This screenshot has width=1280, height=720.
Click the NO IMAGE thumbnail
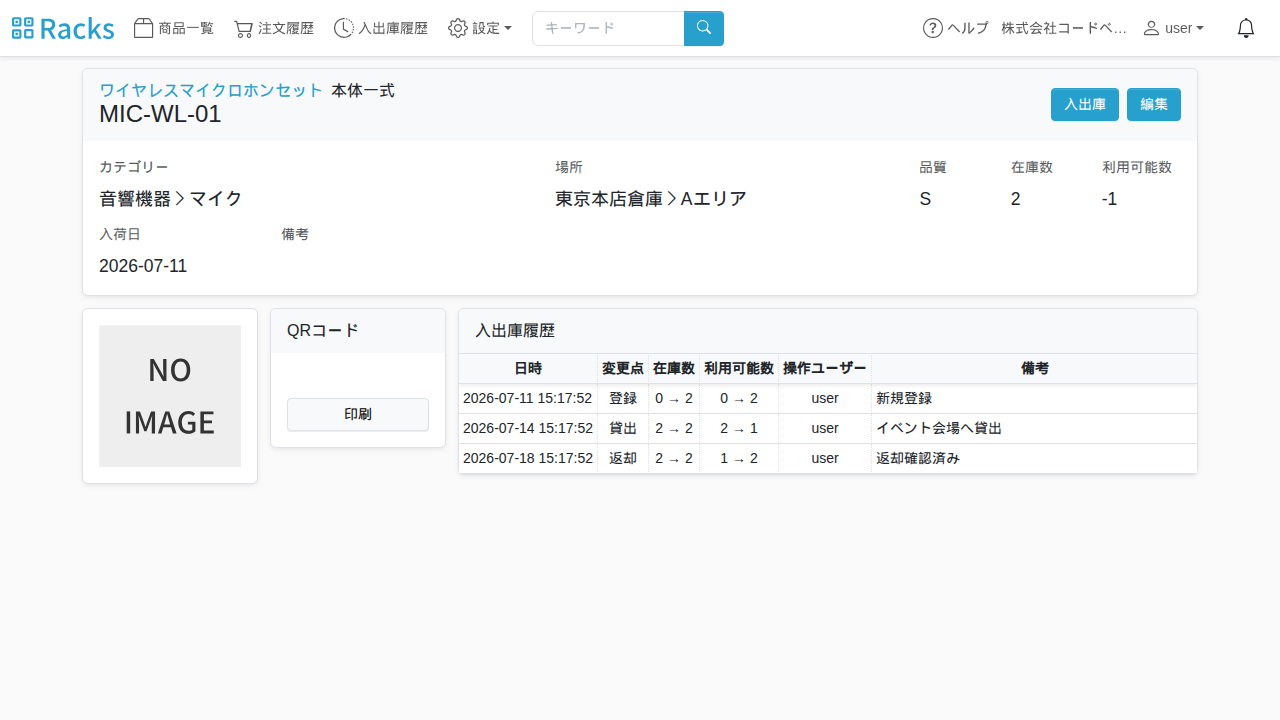[170, 396]
